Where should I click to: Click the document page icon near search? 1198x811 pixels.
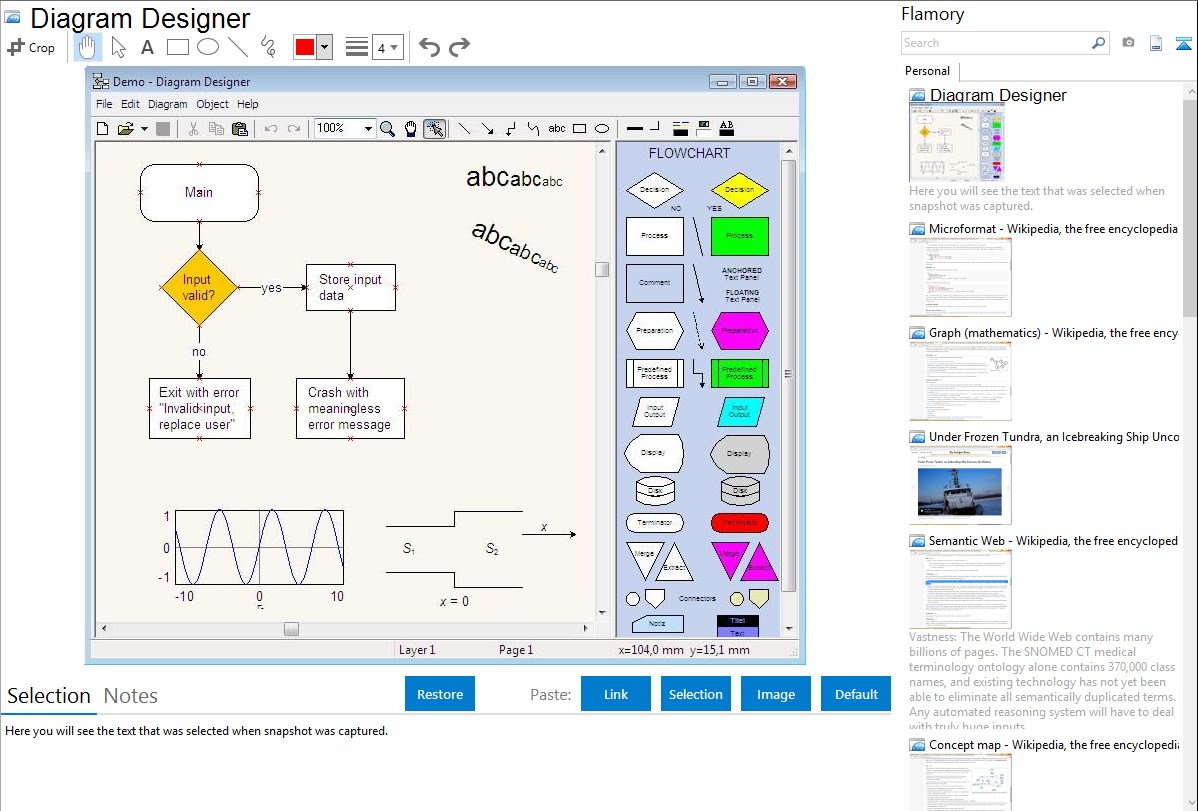click(x=1156, y=43)
